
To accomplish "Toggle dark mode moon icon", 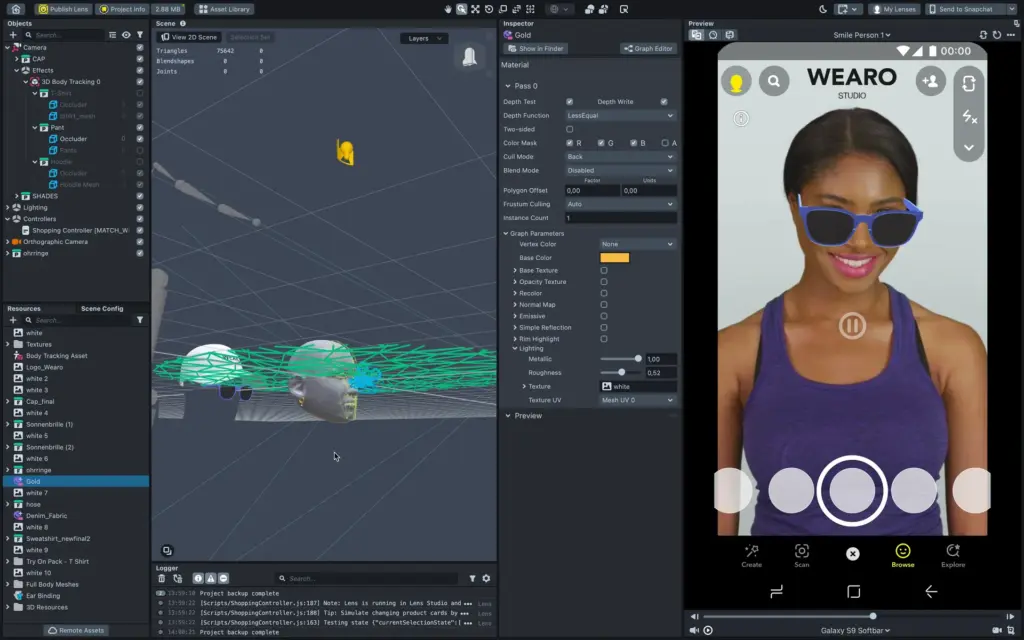I will pyautogui.click(x=823, y=9).
